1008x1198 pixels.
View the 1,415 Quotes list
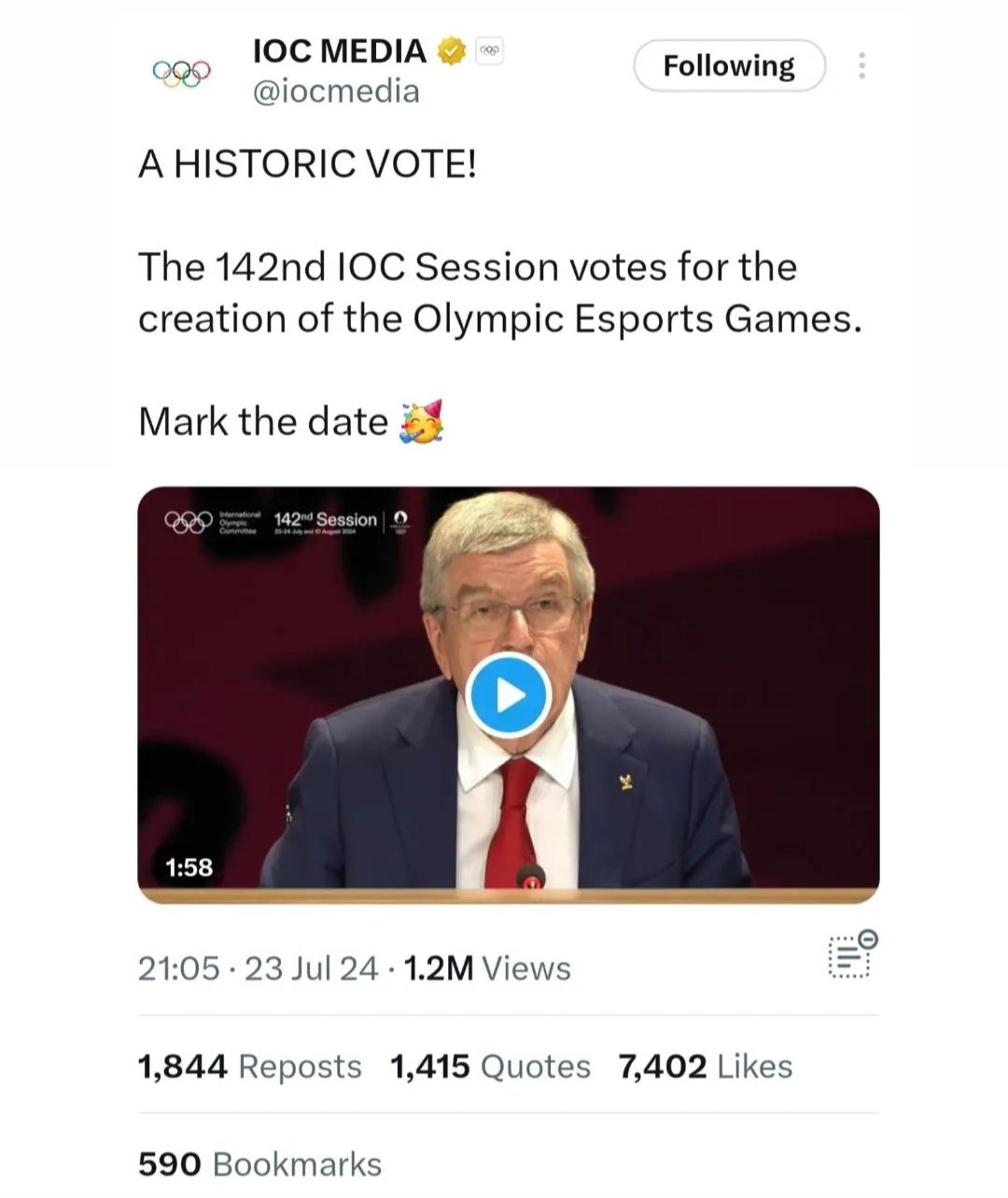(490, 1066)
